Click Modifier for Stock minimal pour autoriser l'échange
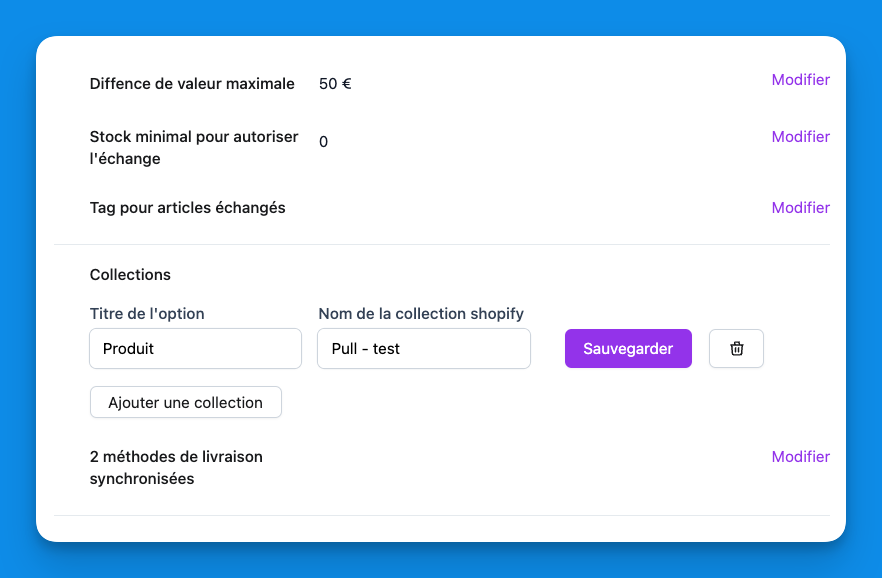The height and width of the screenshot is (578, 882). (800, 137)
